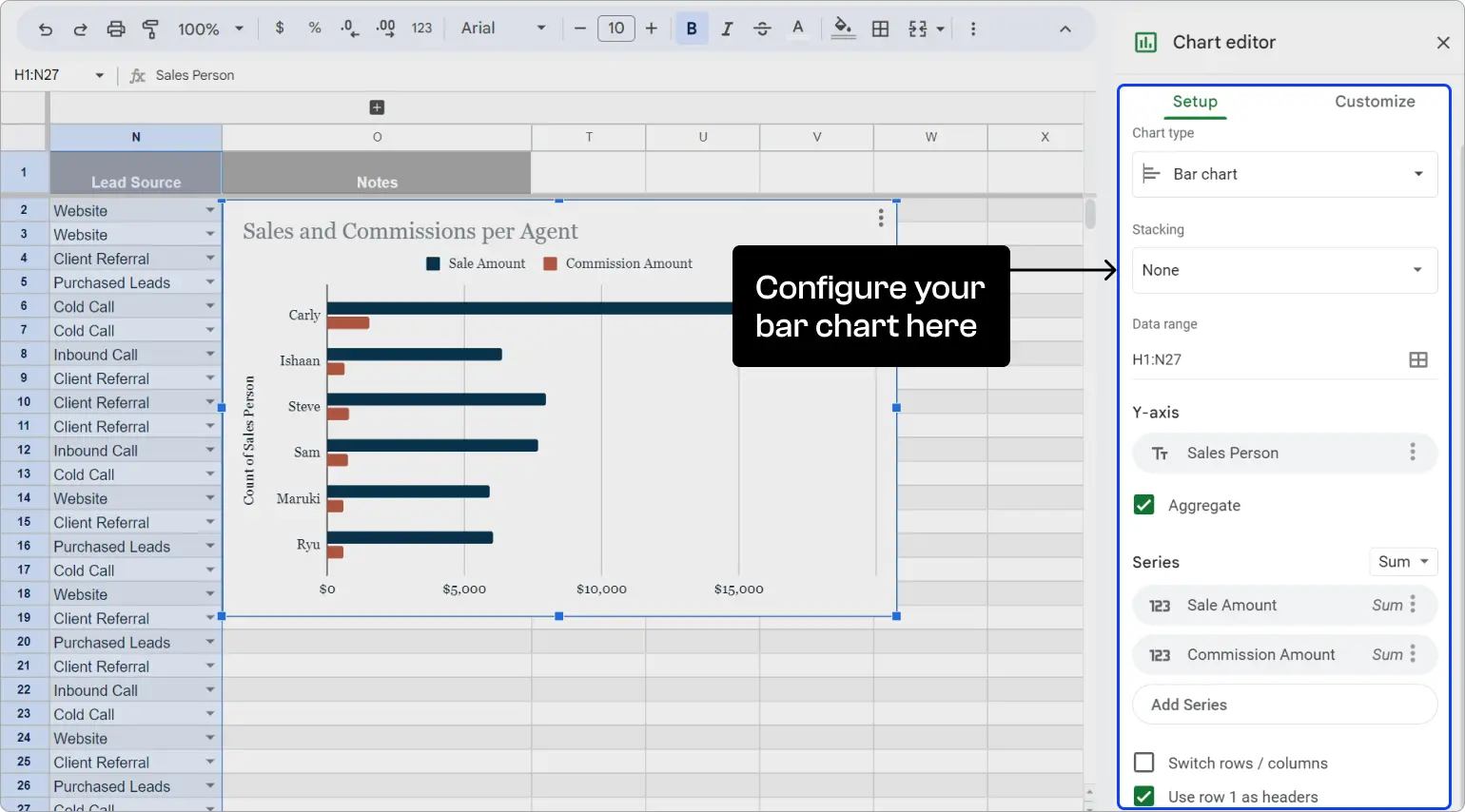Uncheck Use row 1 as headers

(1144, 796)
